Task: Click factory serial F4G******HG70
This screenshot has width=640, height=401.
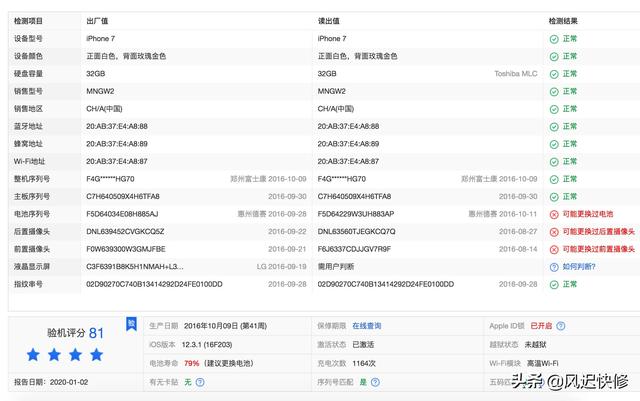Action: [x=110, y=179]
